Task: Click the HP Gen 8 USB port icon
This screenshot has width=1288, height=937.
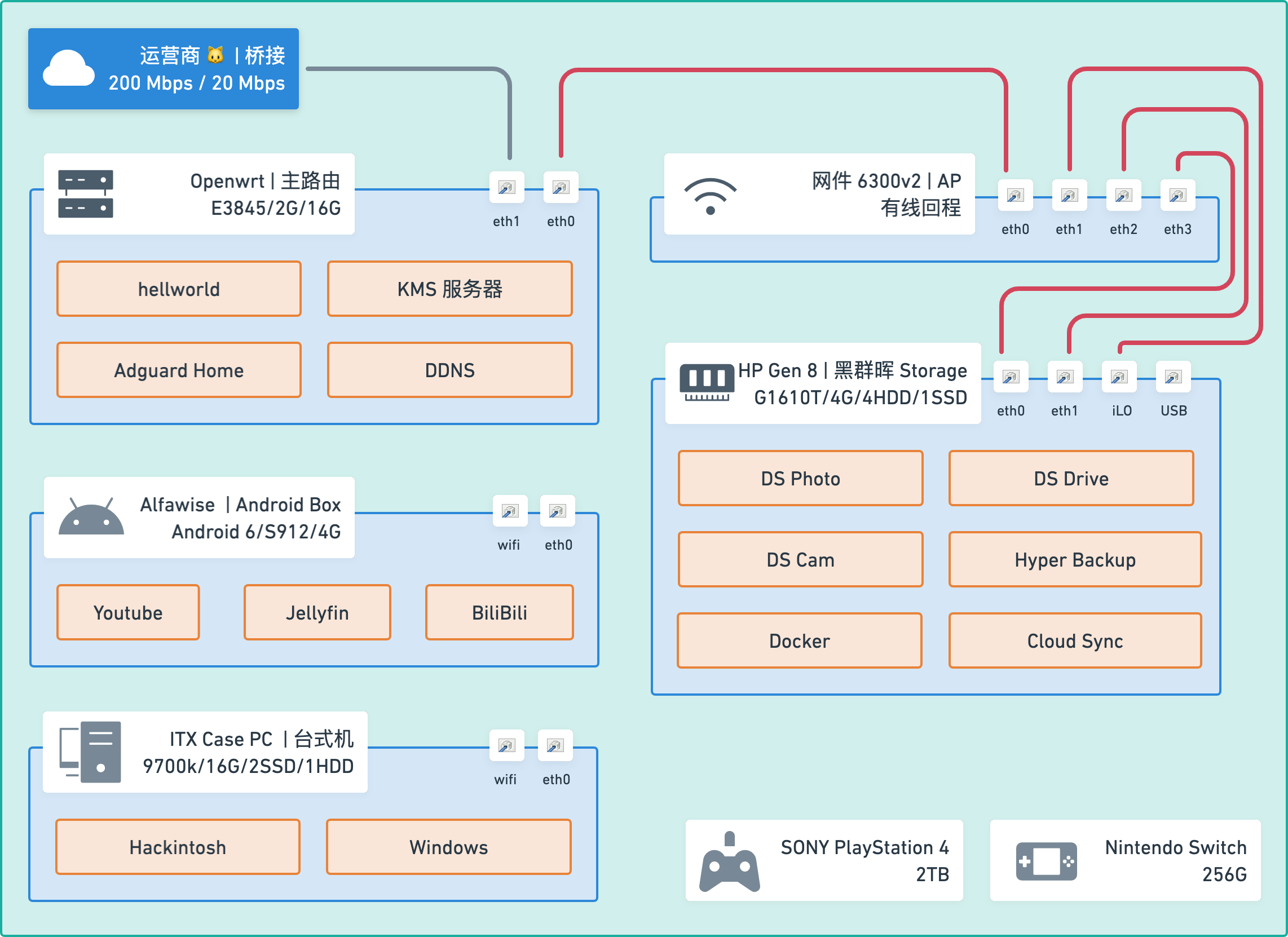Action: point(1173,377)
